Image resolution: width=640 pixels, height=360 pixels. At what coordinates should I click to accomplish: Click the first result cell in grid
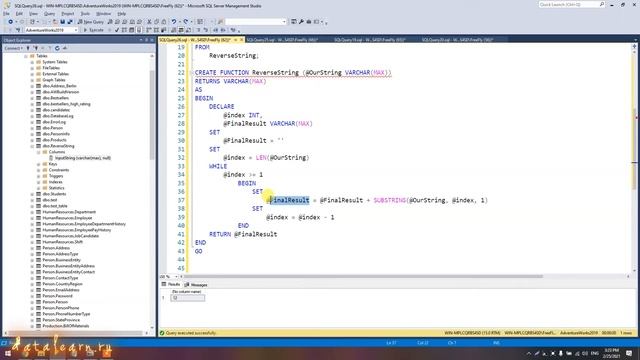(187, 298)
